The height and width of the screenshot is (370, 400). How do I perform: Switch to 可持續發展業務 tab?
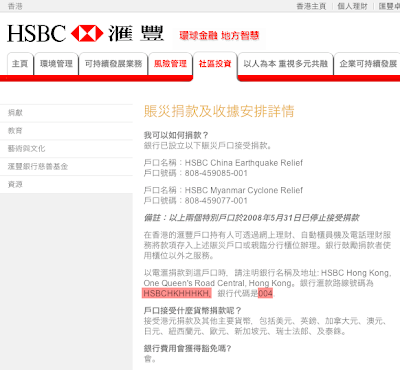pos(113,64)
